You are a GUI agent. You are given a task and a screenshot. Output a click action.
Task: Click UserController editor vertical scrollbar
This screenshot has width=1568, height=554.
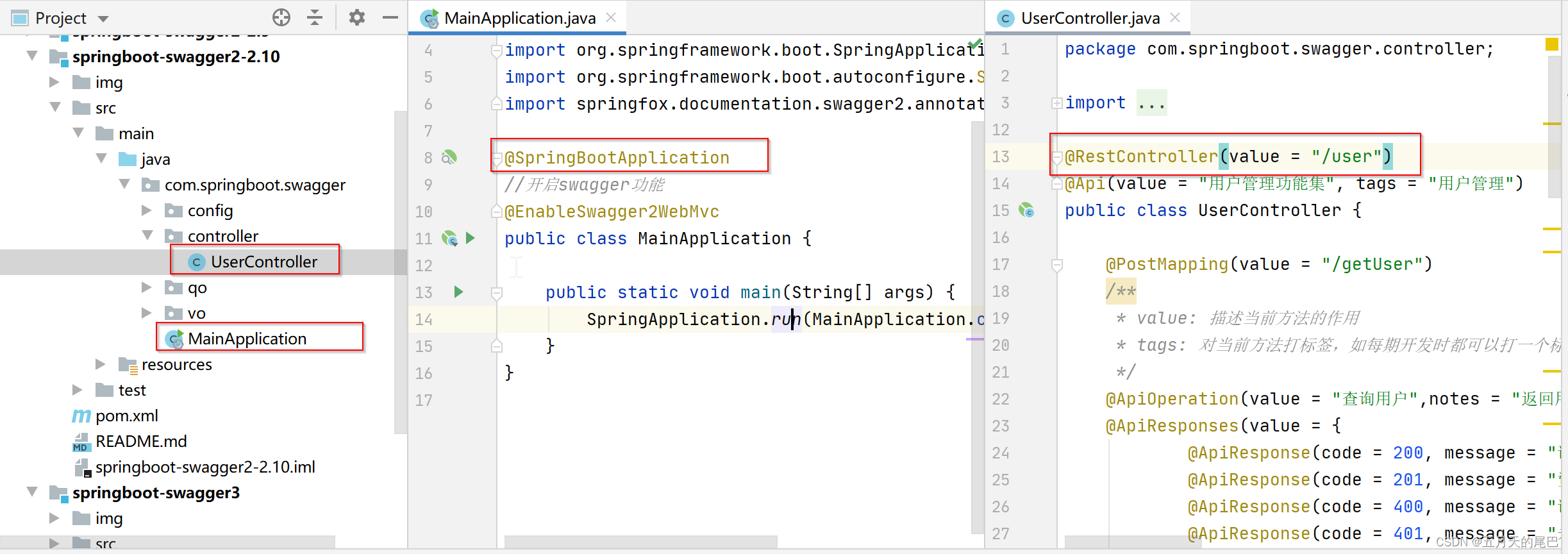coord(1554,126)
